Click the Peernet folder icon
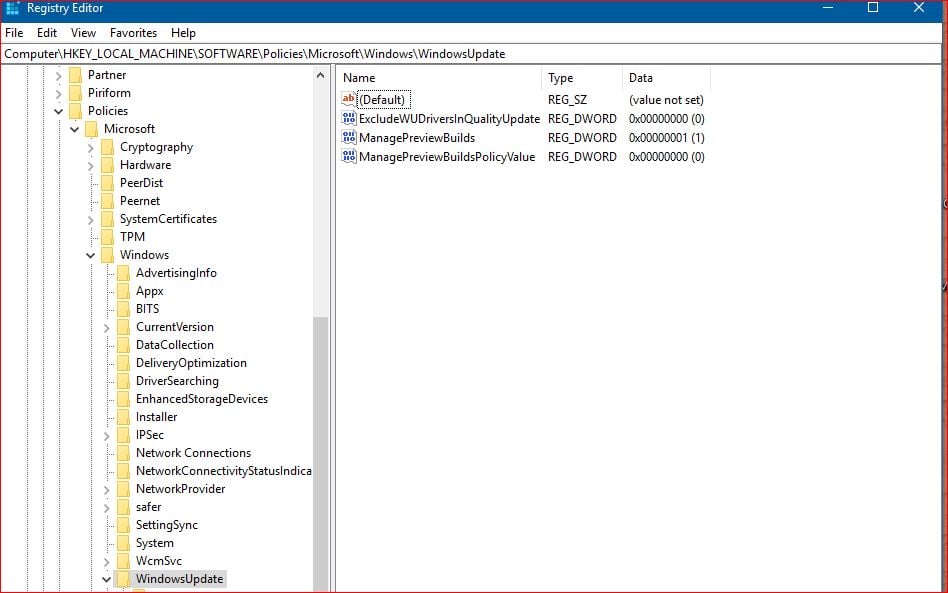The image size is (948, 593). (x=108, y=201)
